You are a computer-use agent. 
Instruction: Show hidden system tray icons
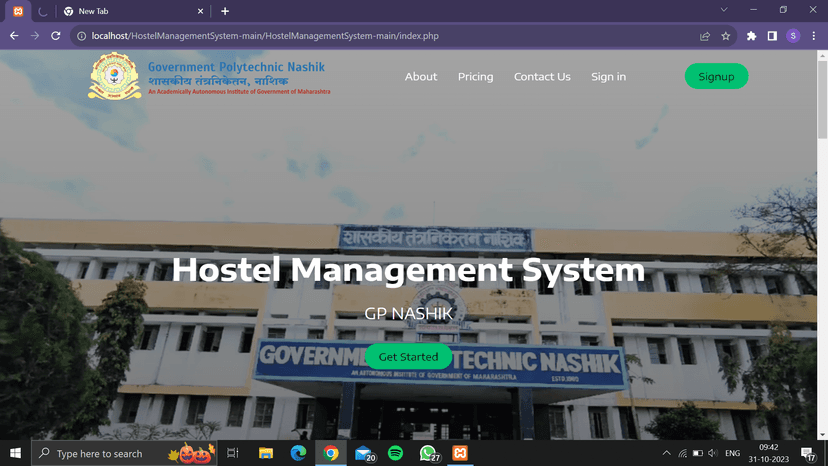pos(667,453)
